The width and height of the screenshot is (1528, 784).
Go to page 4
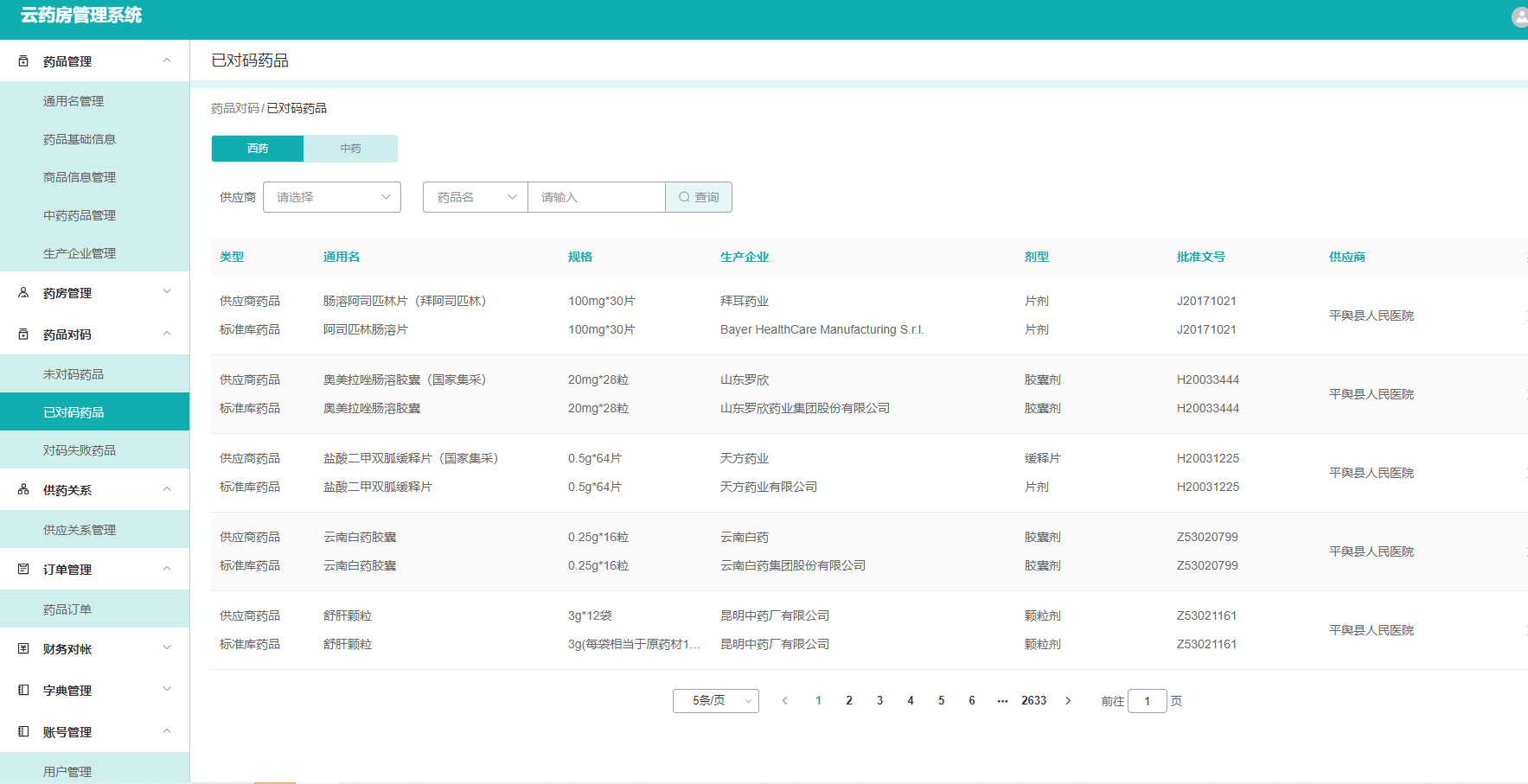pyautogui.click(x=911, y=701)
